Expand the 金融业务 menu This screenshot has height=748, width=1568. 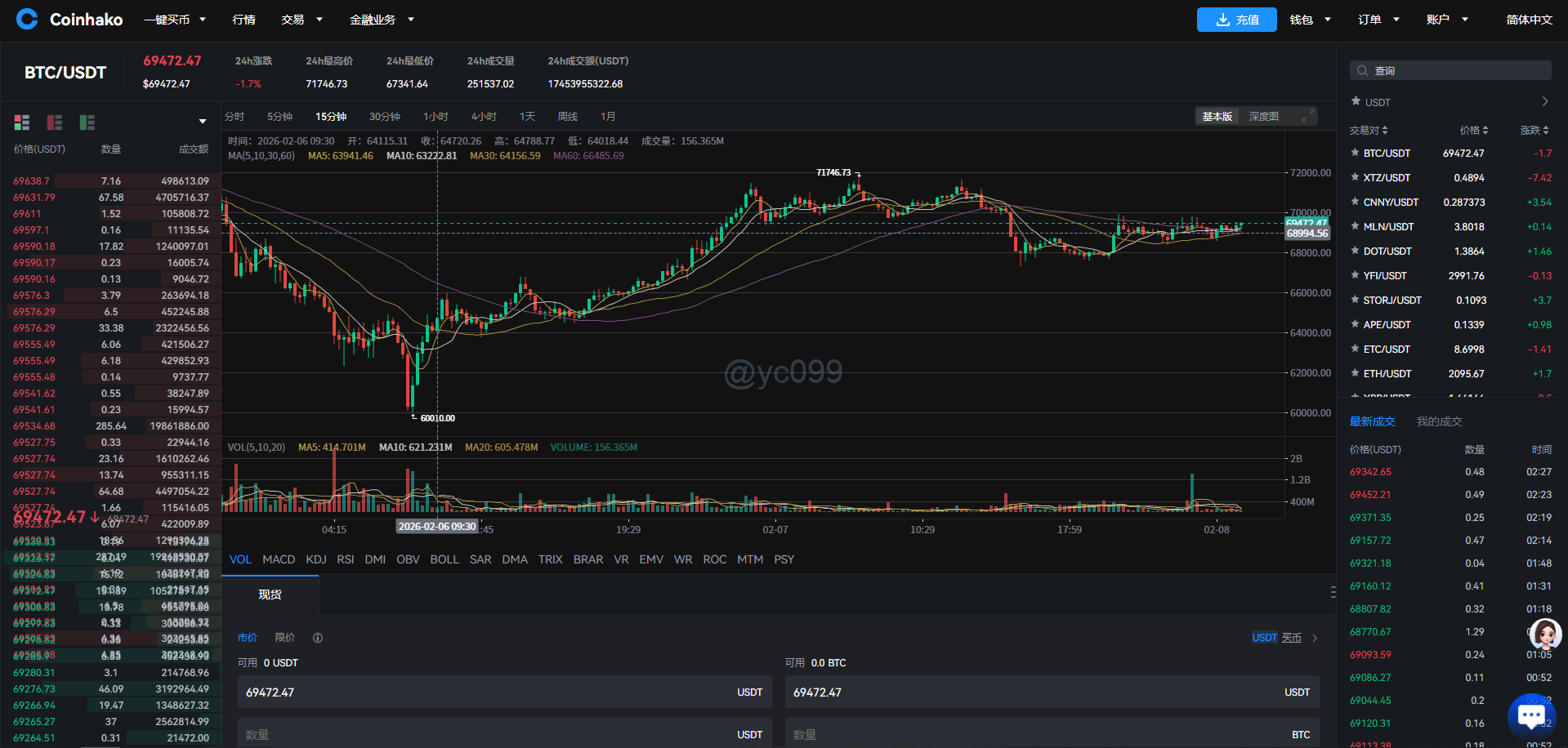tap(382, 20)
